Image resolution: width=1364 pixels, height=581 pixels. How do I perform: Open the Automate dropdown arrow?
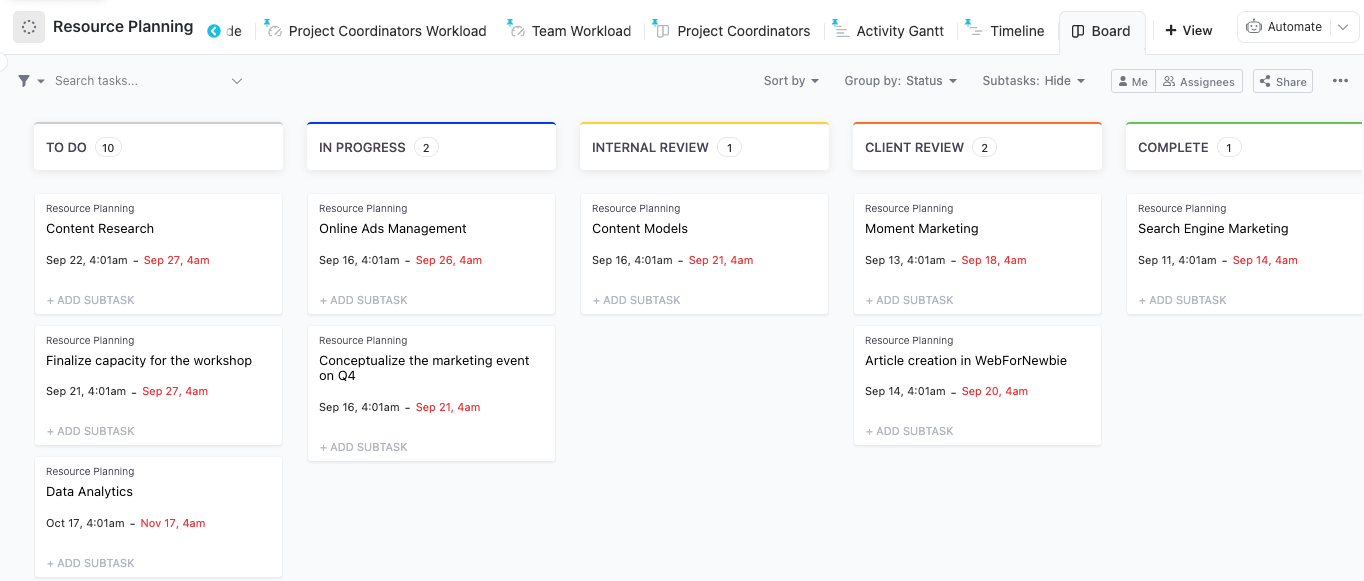tap(1342, 27)
